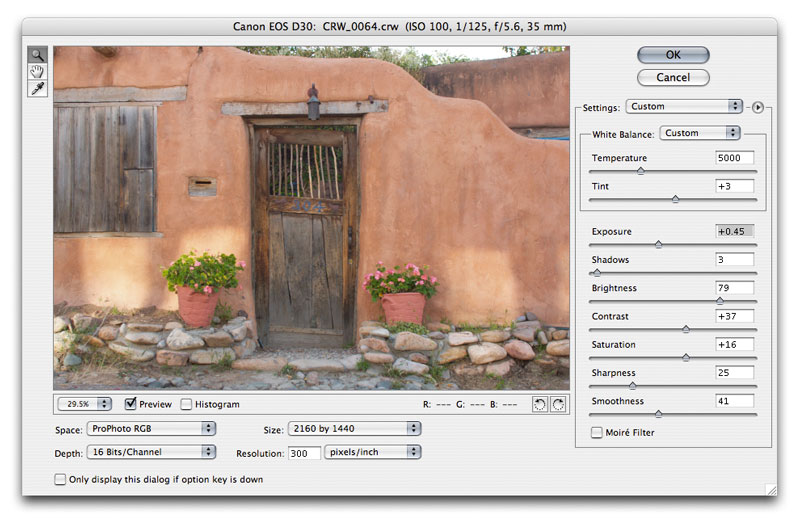Open the Depth 16 Bits/Channel dropdown
This screenshot has height=525, width=800.
tap(152, 452)
